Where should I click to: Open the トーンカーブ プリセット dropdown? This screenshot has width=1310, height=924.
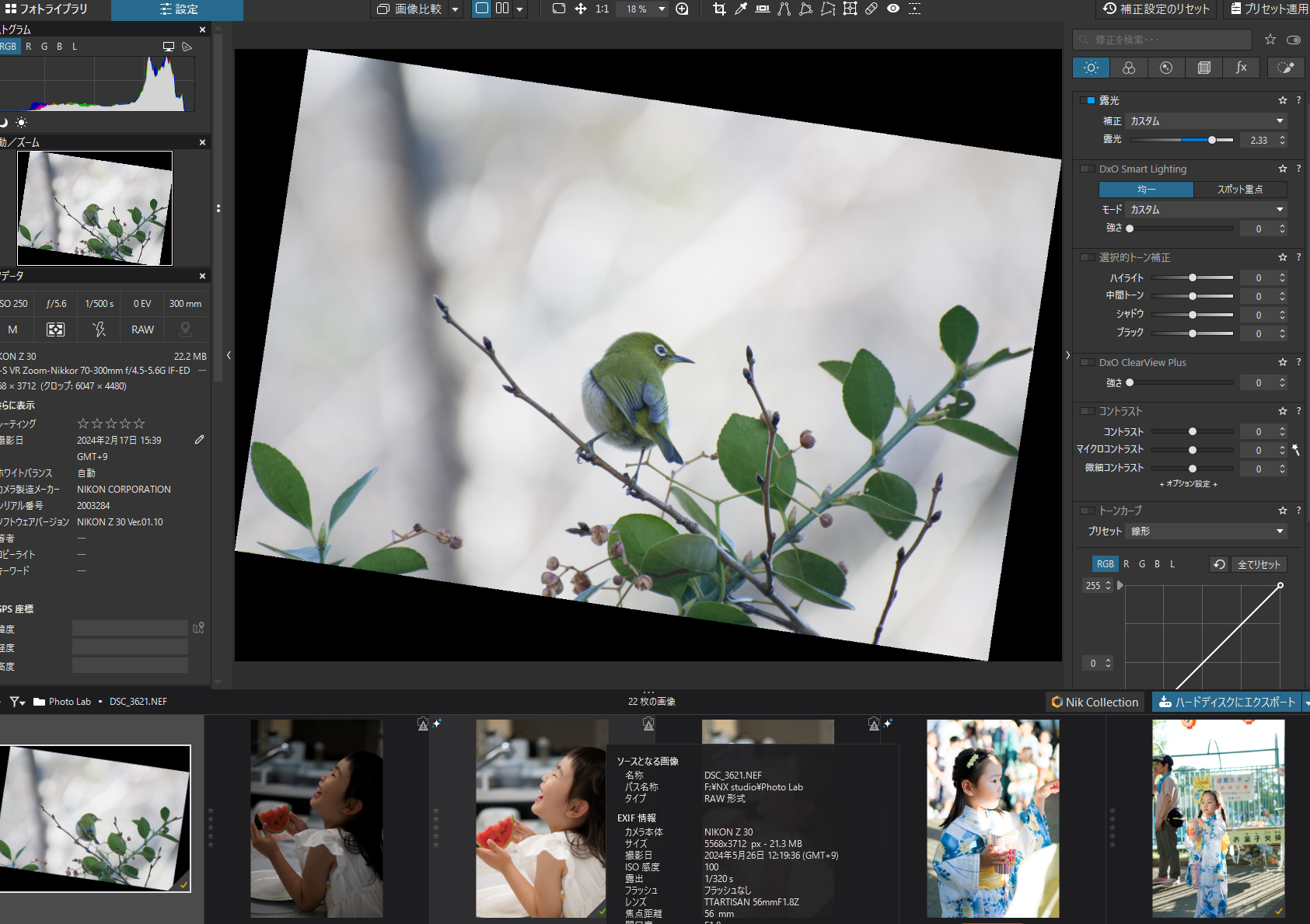coord(1205,531)
